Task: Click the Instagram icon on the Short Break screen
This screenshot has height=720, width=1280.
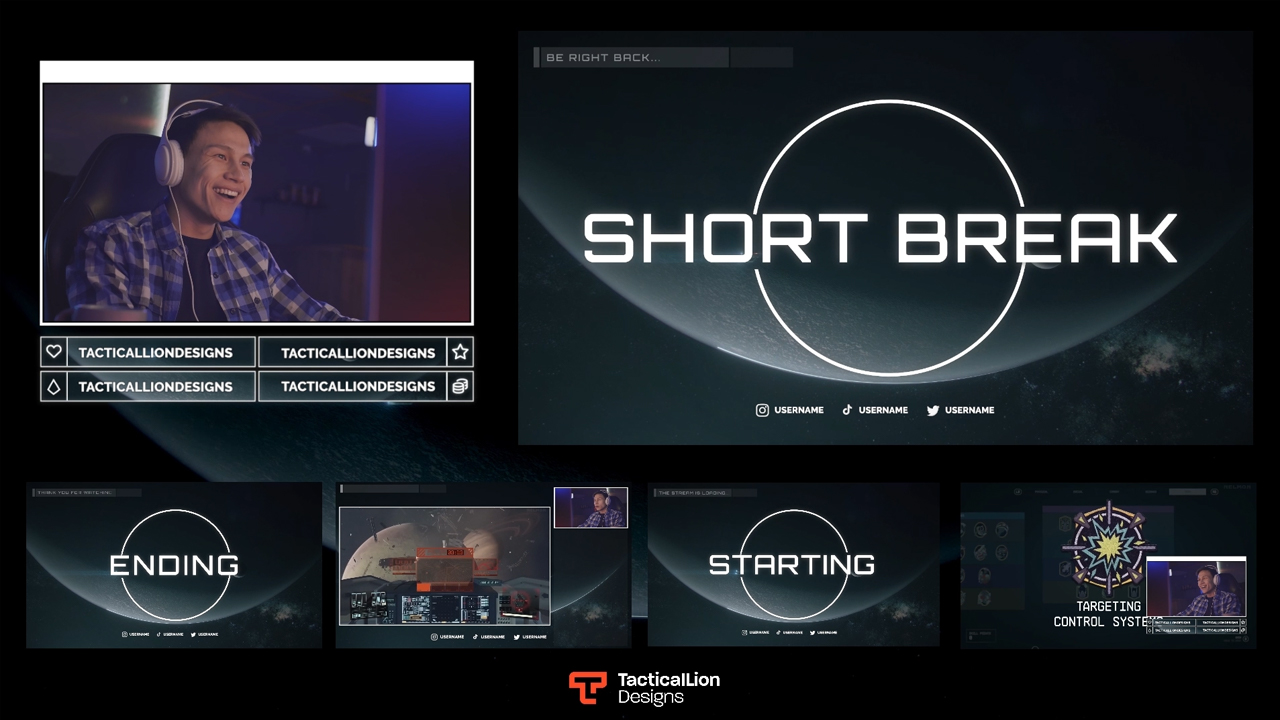Action: tap(762, 410)
